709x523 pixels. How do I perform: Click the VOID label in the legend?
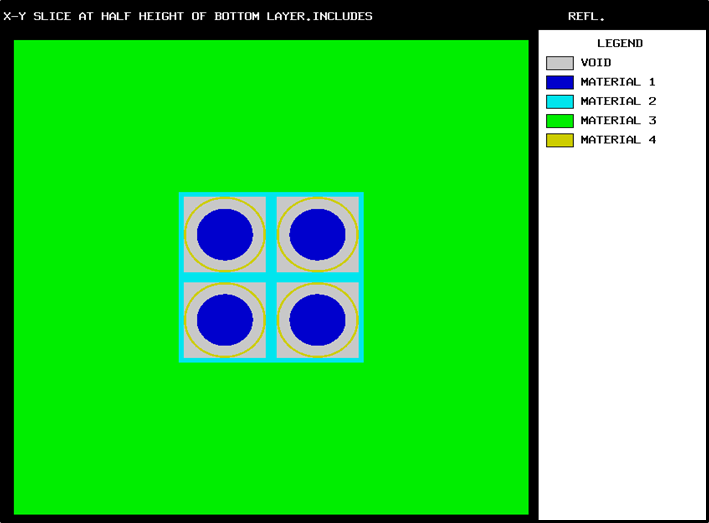[596, 63]
